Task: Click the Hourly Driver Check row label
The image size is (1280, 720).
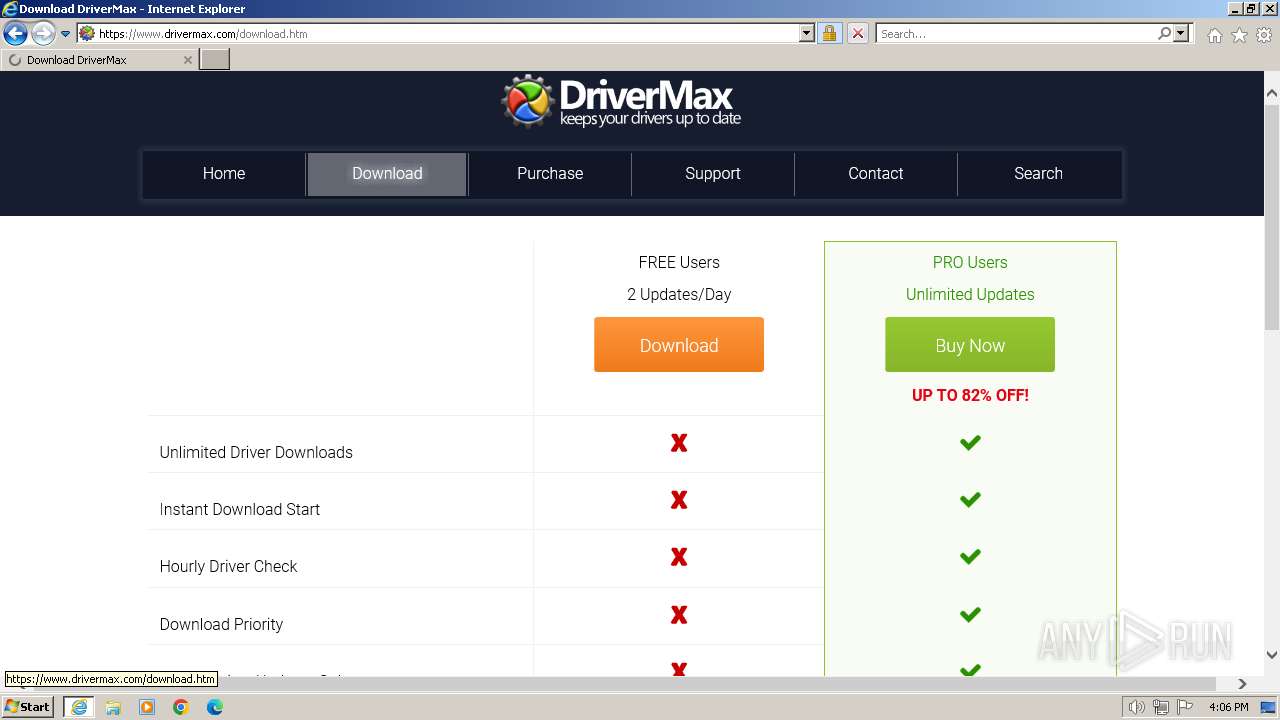Action: click(229, 566)
